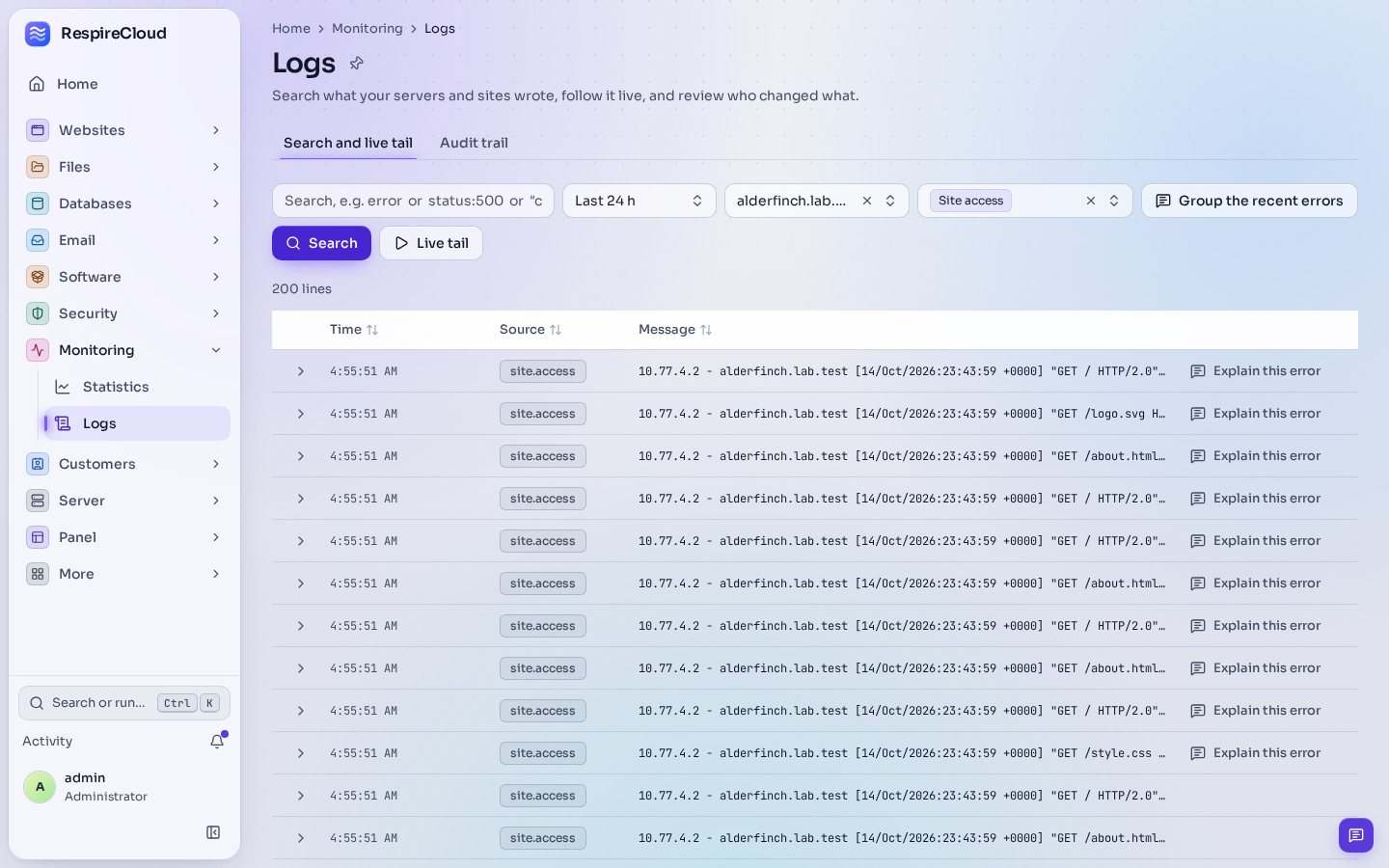Pin the Logs page with the pin icon
The height and width of the screenshot is (868, 1389).
[356, 63]
